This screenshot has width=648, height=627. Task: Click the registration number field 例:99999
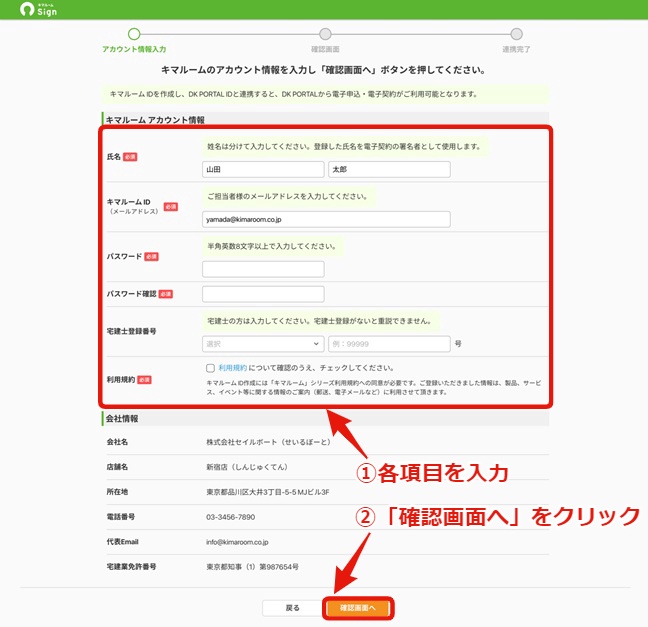pyautogui.click(x=389, y=344)
